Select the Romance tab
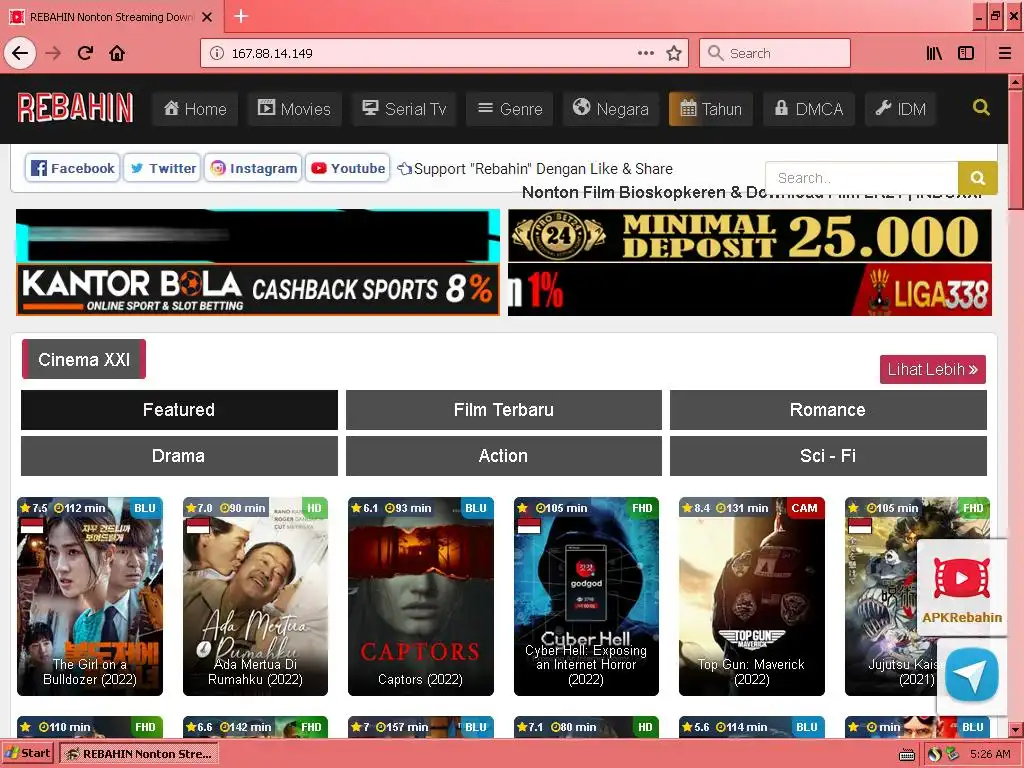 (828, 409)
